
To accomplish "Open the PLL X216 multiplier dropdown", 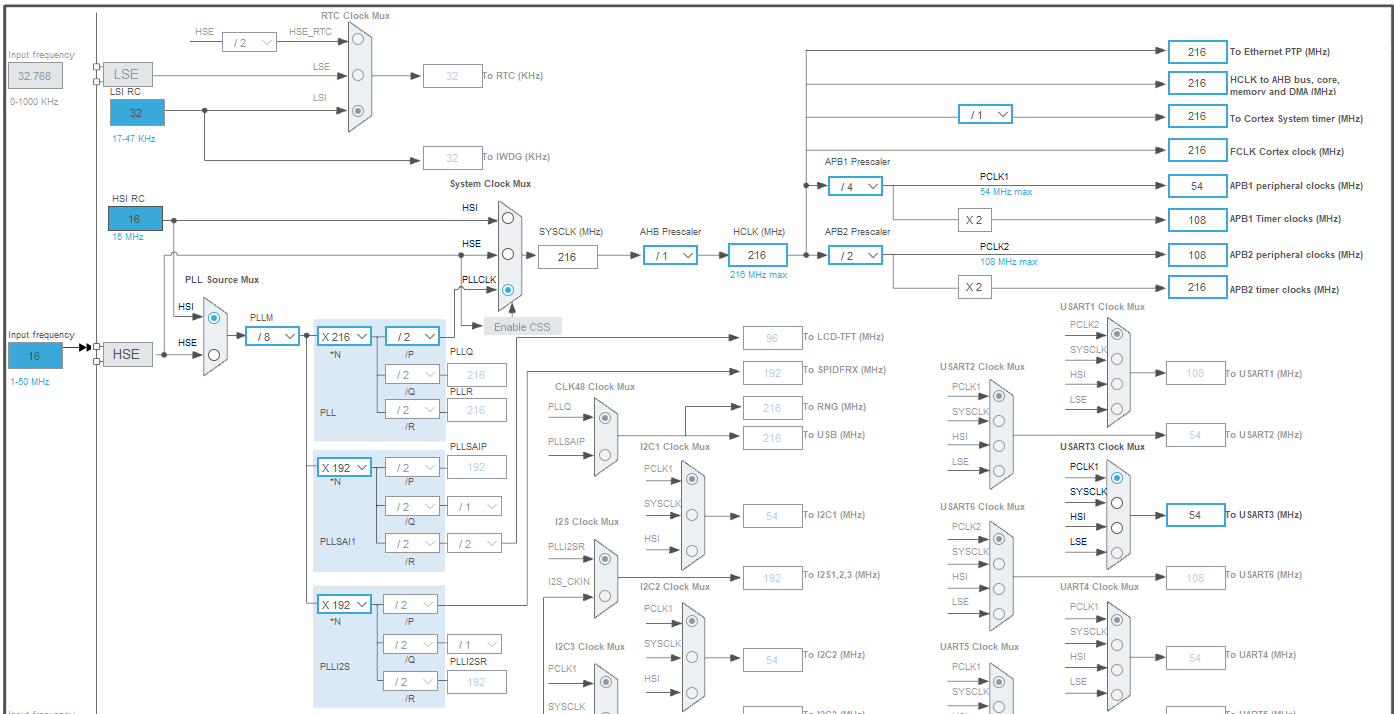I will pos(342,336).
